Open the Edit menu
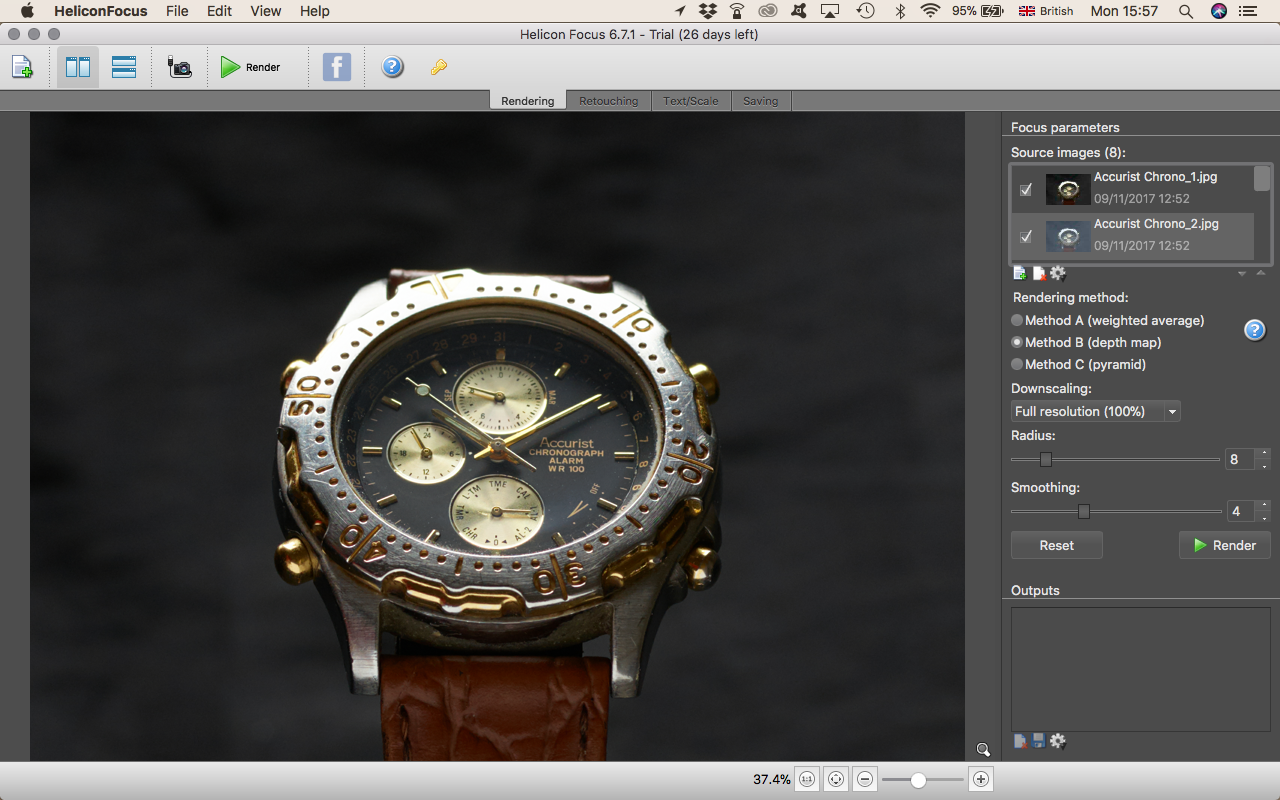 (219, 11)
